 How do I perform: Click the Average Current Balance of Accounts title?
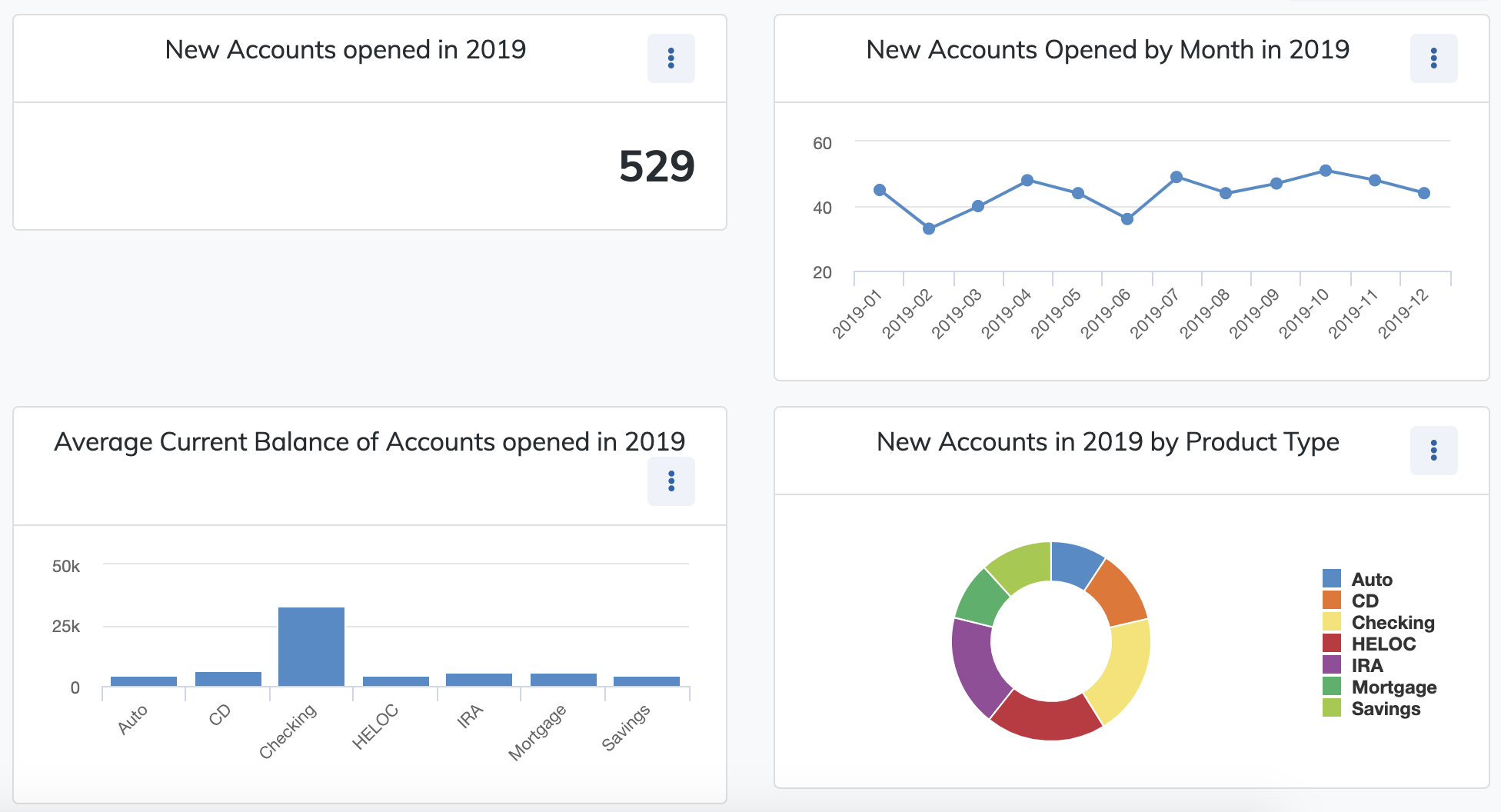[x=369, y=442]
